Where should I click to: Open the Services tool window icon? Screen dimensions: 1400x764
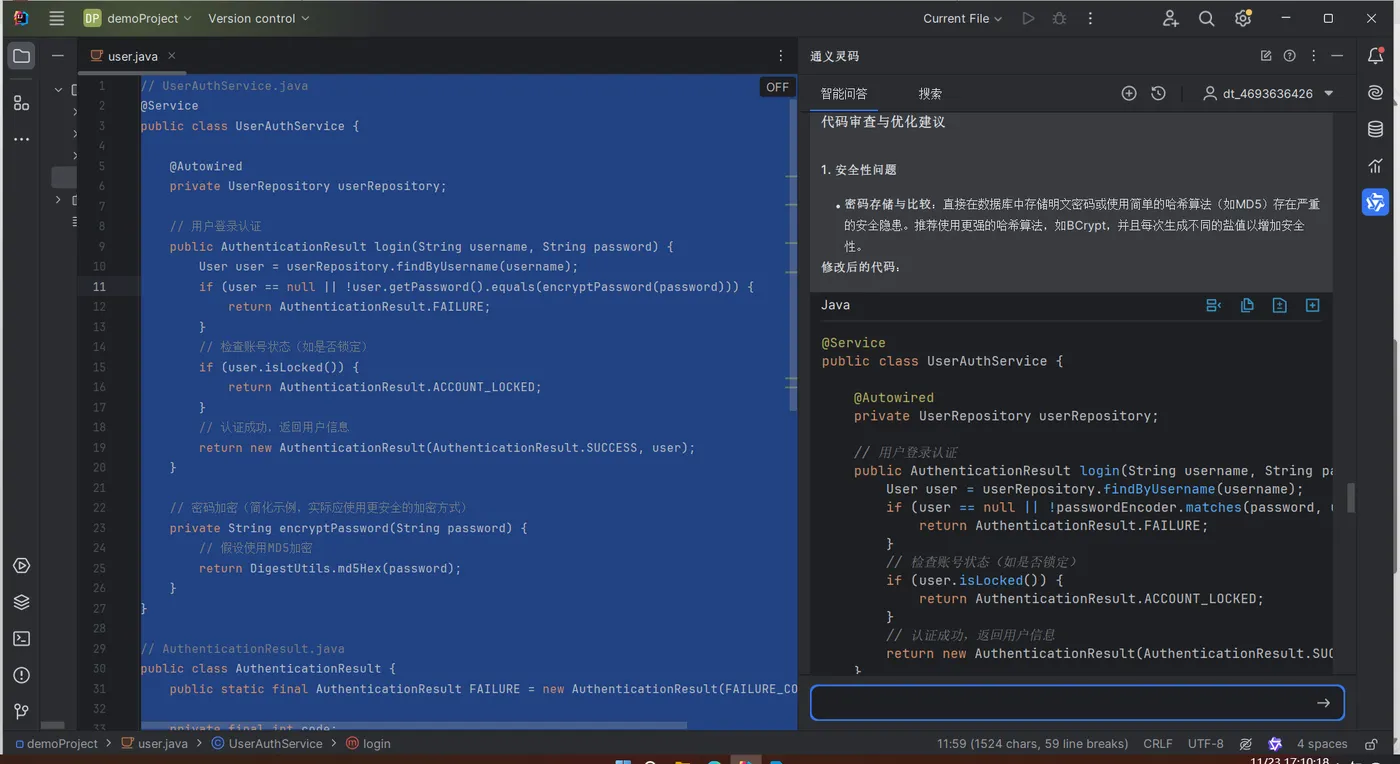coord(21,566)
